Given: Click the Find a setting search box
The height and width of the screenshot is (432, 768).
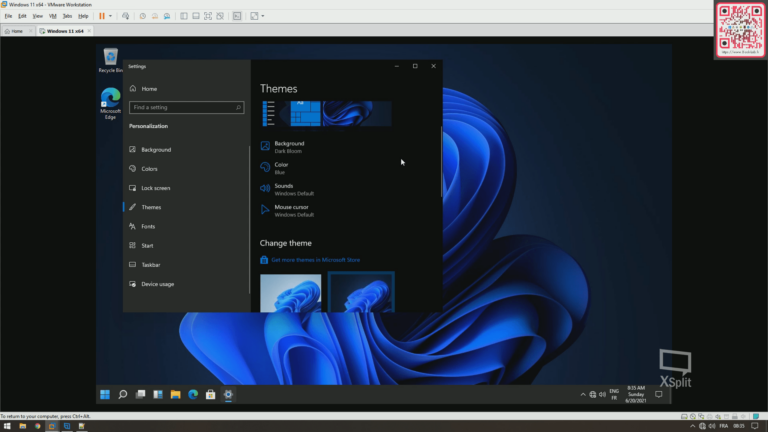Looking at the screenshot, I should pyautogui.click(x=186, y=107).
